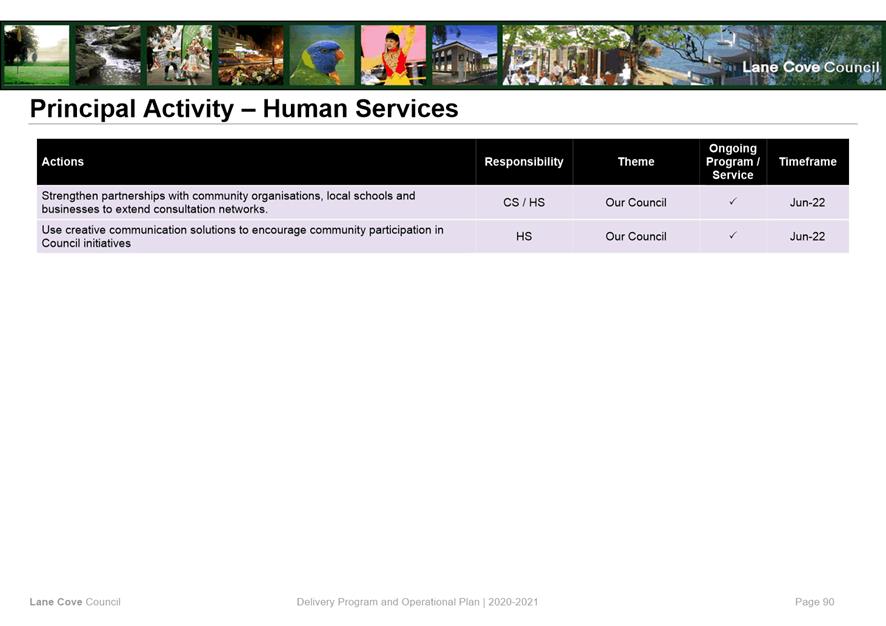Click the Principal Activity – Human Services heading
The height and width of the screenshot is (626, 886).
(x=244, y=108)
